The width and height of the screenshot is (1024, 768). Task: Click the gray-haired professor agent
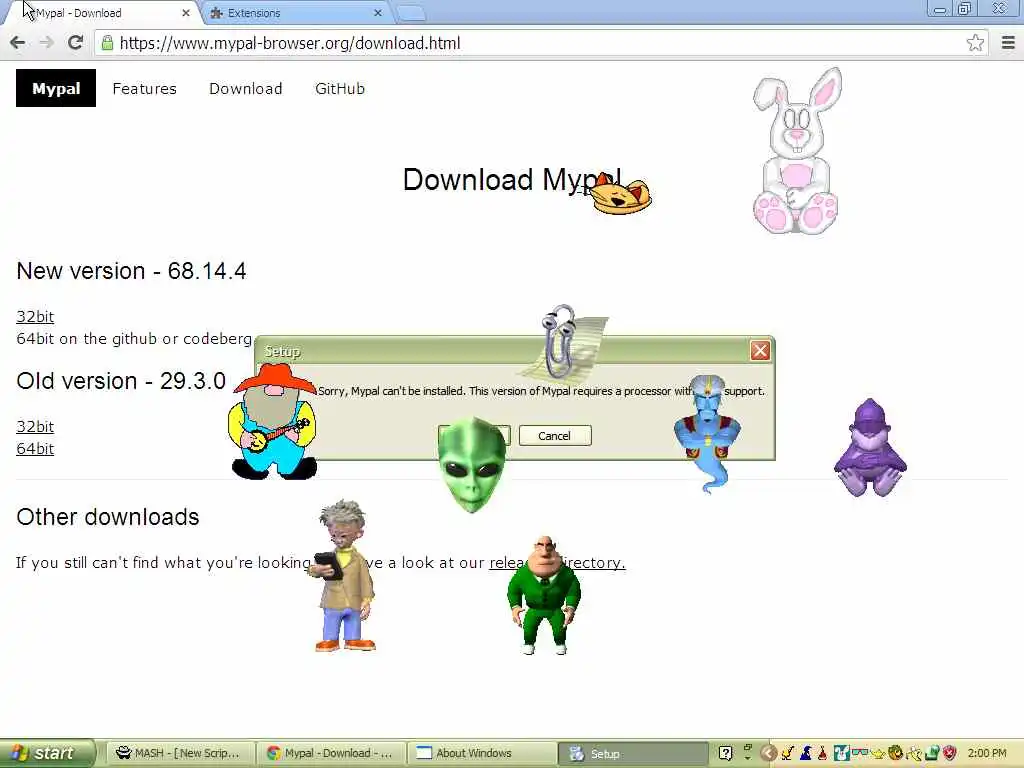click(x=343, y=576)
